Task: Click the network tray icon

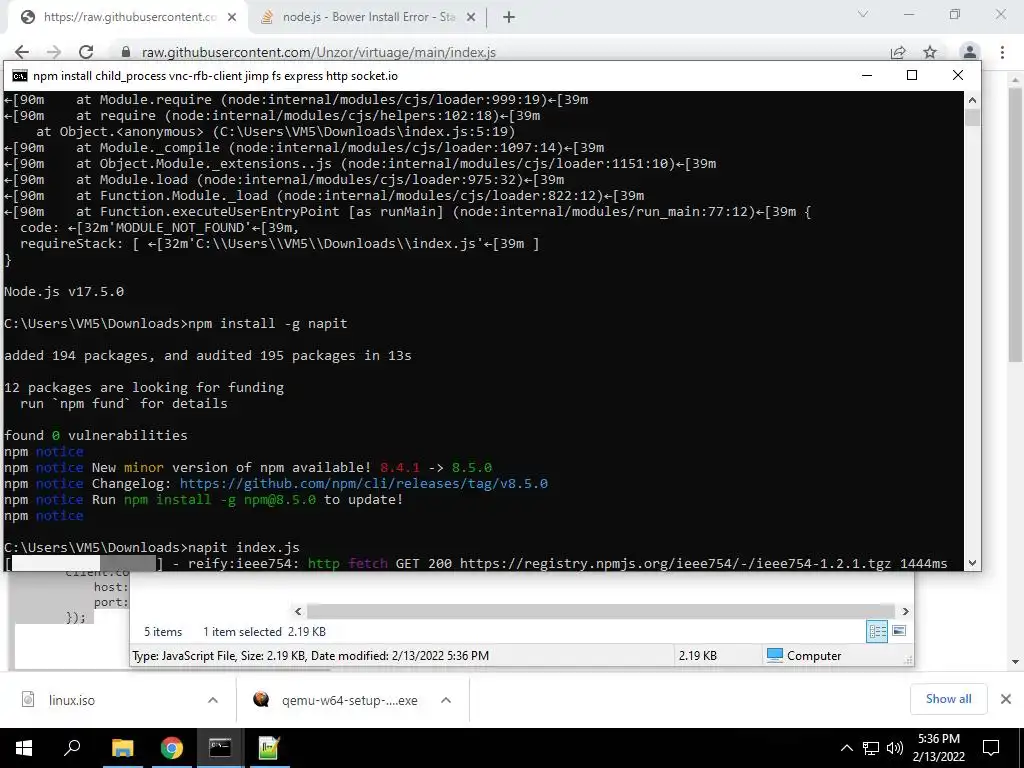Action: click(x=871, y=748)
